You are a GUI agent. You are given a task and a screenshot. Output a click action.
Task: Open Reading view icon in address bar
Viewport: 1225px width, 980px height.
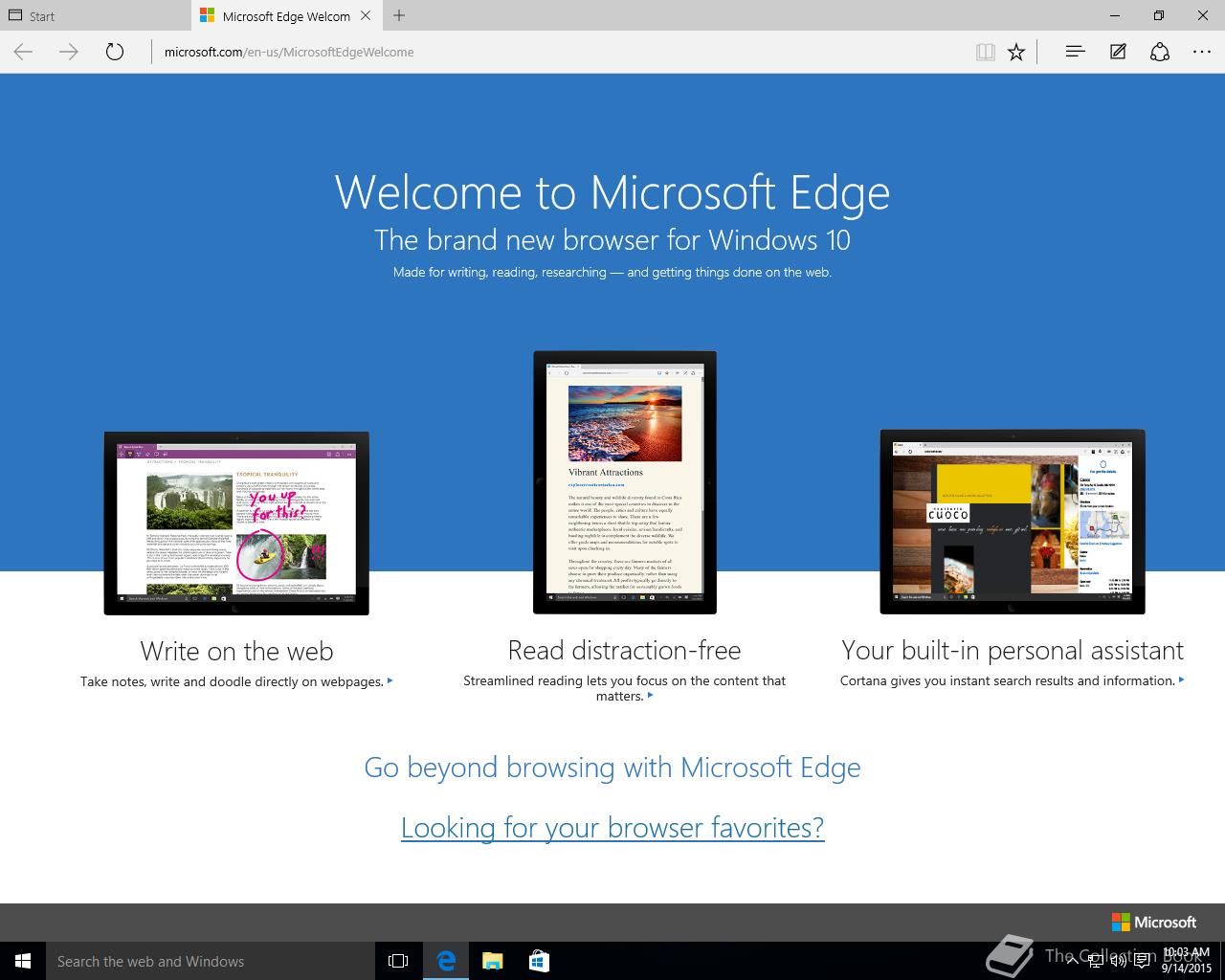pos(985,53)
